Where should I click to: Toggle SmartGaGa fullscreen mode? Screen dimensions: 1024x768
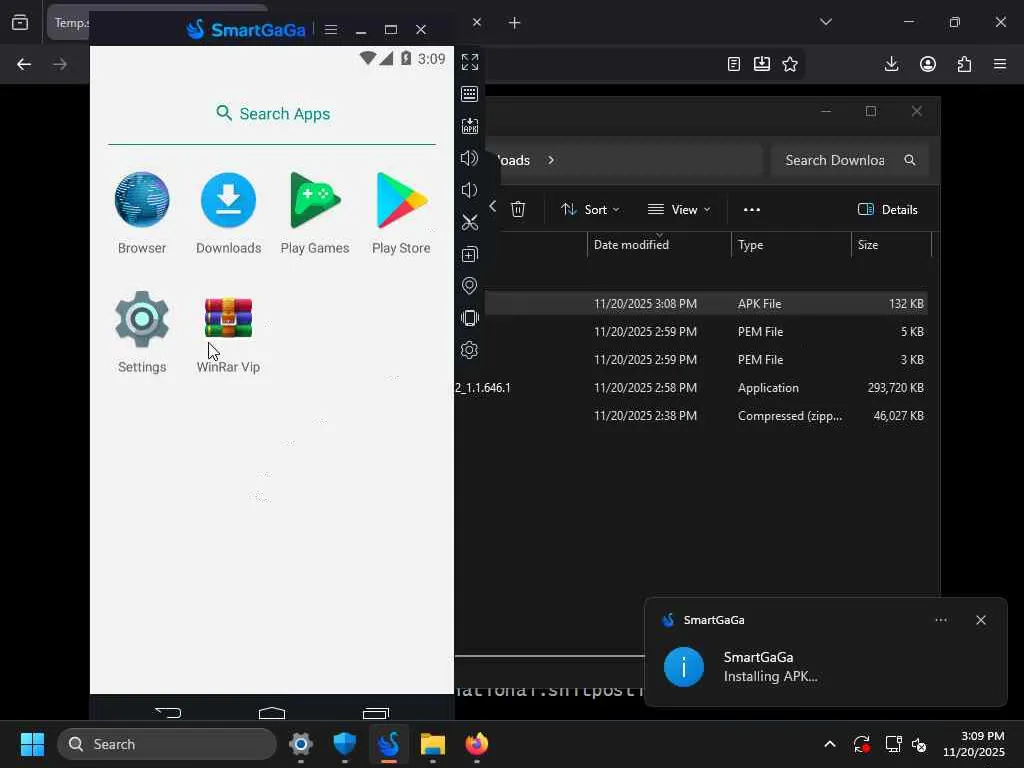point(470,62)
